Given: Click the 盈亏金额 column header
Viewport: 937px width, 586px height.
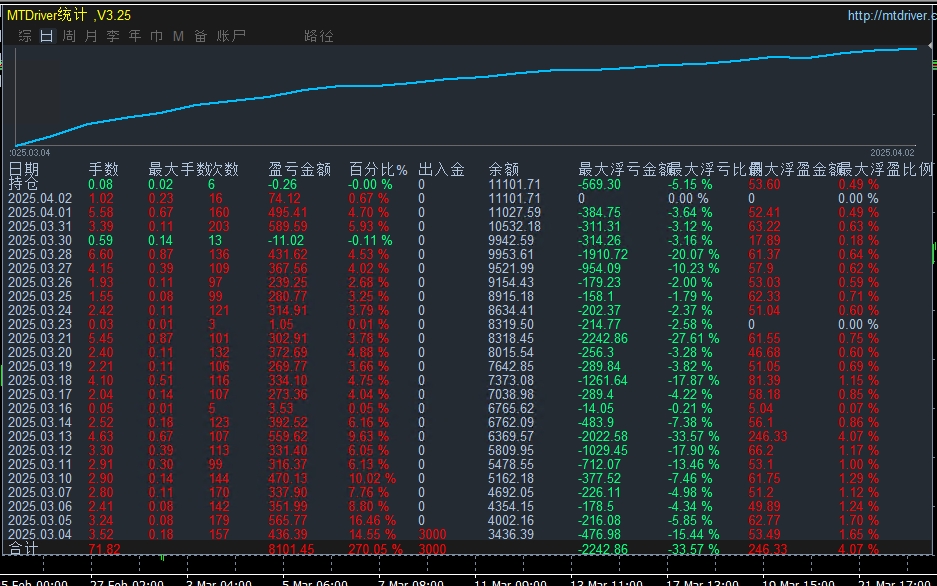Looking at the screenshot, I should (x=300, y=170).
